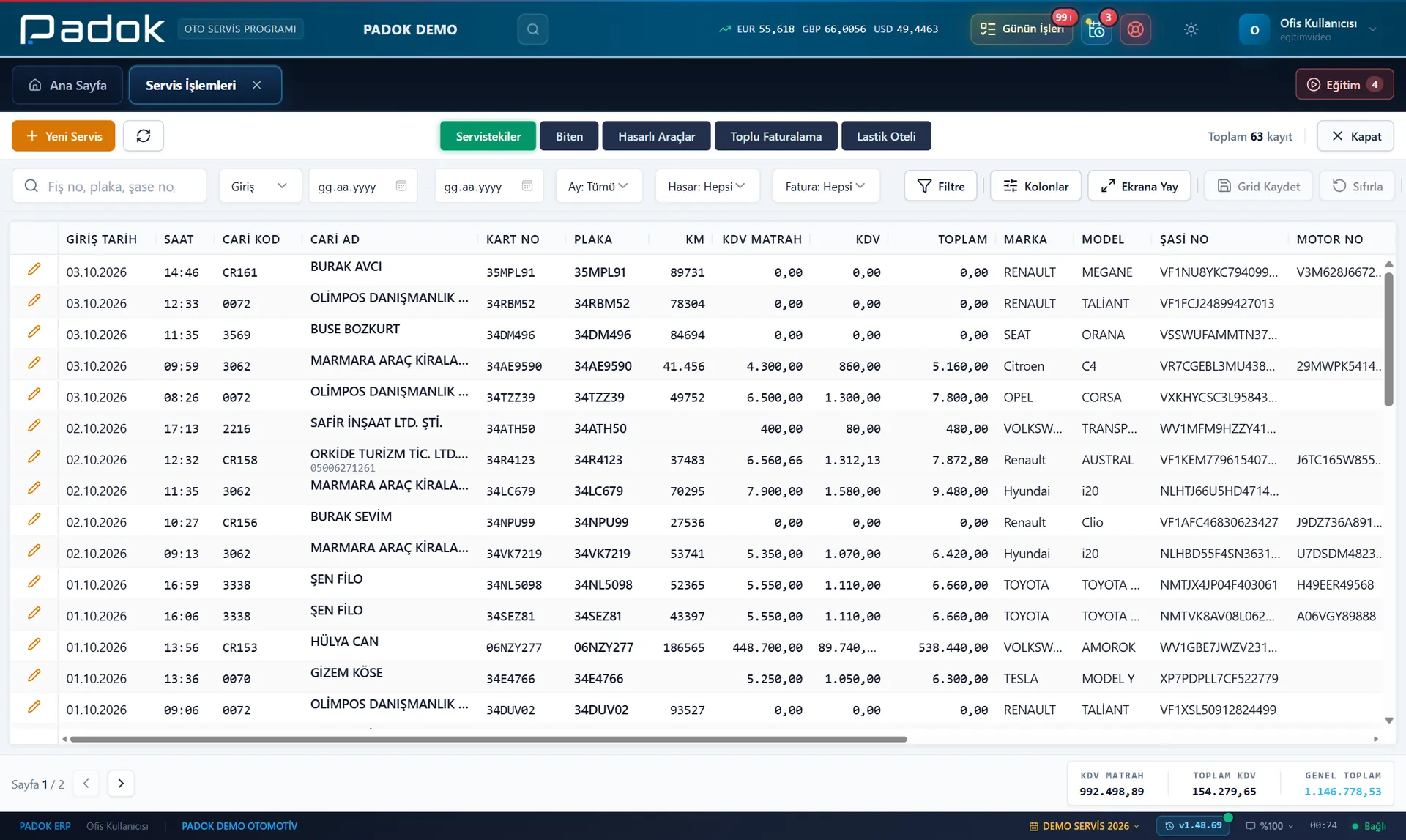The height and width of the screenshot is (840, 1406).
Task: Open Toplu Faturalama tab
Action: click(775, 136)
